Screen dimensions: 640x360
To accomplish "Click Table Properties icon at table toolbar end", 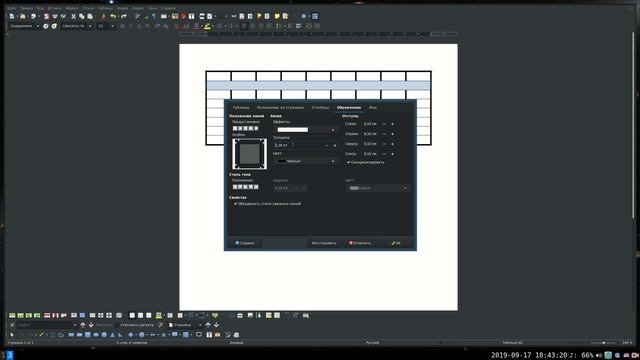I will tap(306, 316).
